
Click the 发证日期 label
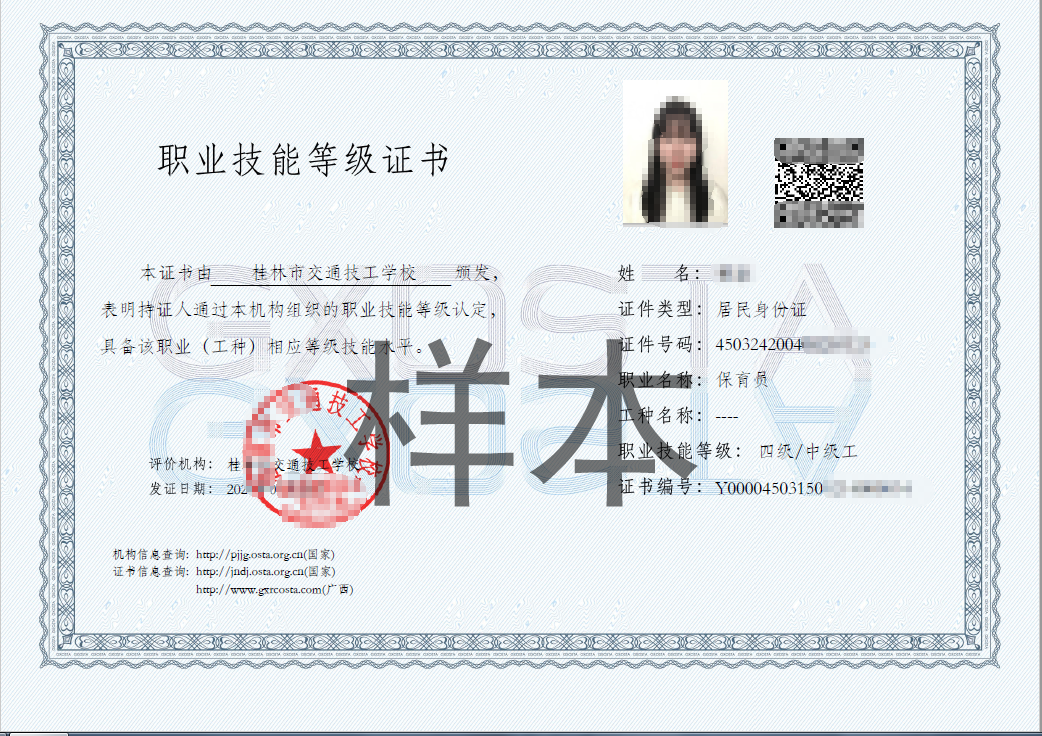coord(181,489)
